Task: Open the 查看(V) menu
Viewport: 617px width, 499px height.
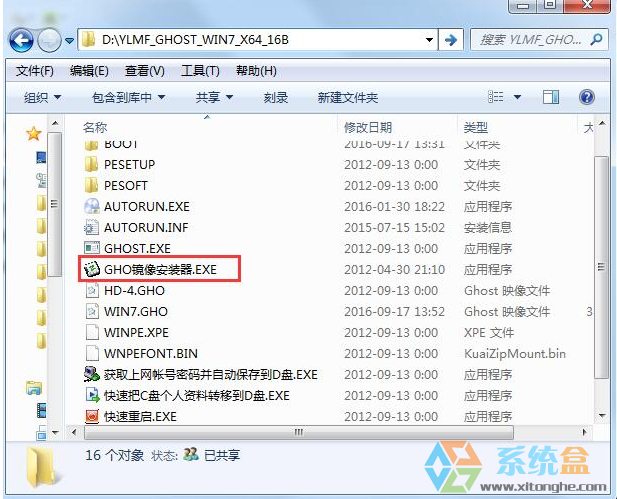Action: point(144,71)
